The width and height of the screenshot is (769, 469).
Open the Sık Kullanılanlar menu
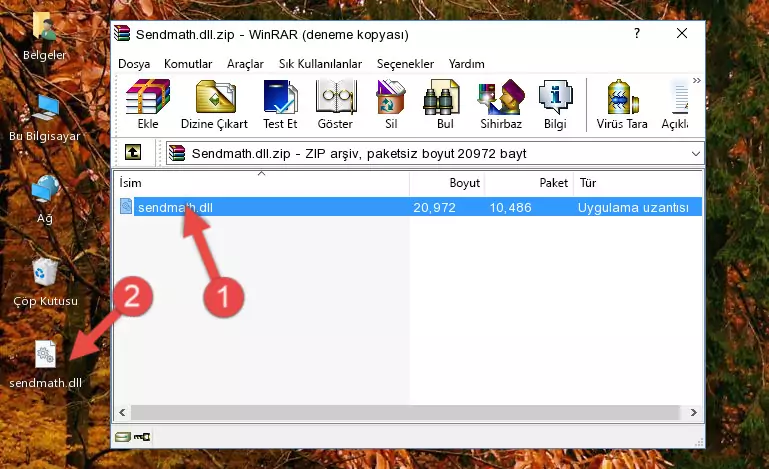point(320,64)
